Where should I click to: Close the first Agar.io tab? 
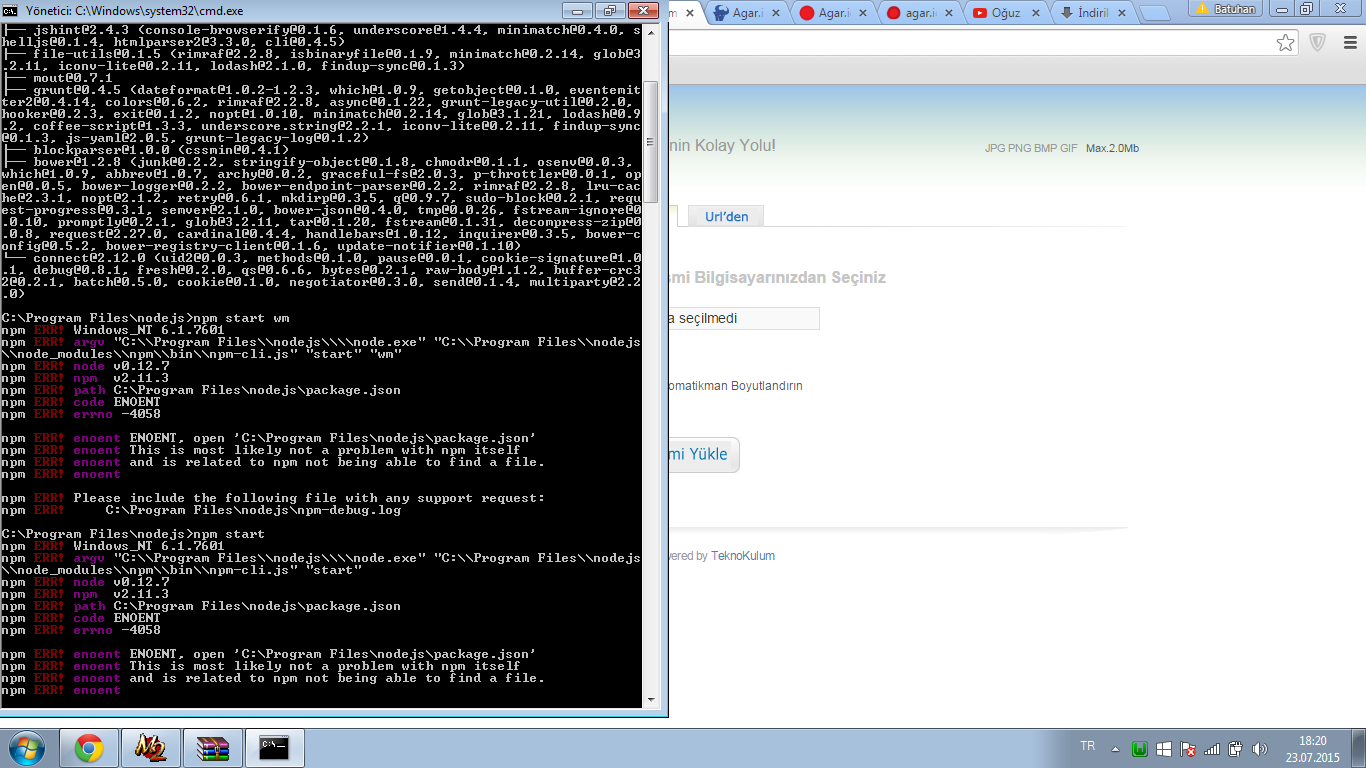click(x=775, y=13)
